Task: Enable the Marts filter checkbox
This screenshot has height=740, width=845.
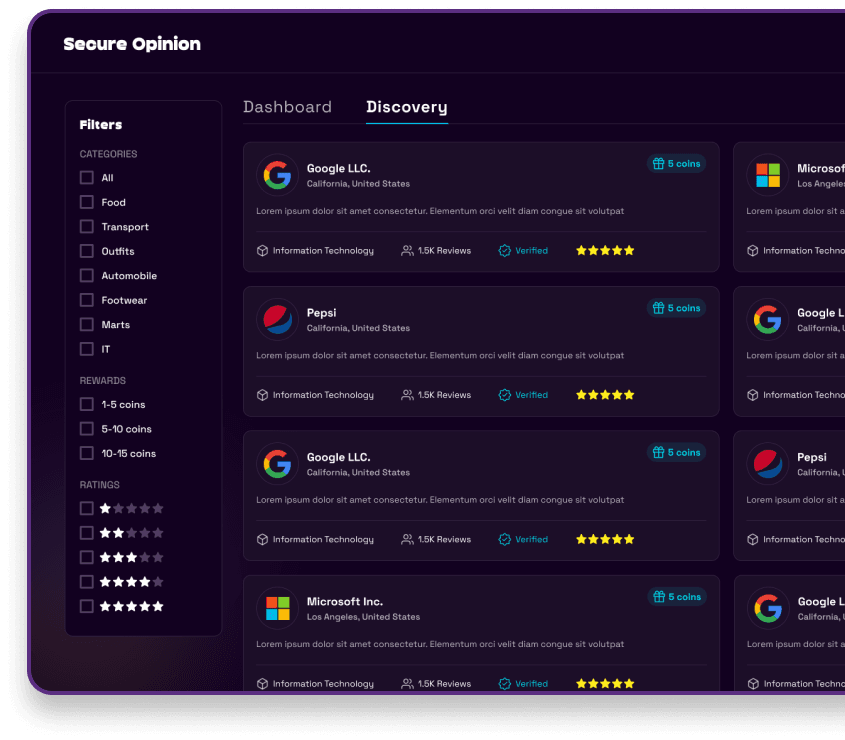Action: [x=87, y=324]
